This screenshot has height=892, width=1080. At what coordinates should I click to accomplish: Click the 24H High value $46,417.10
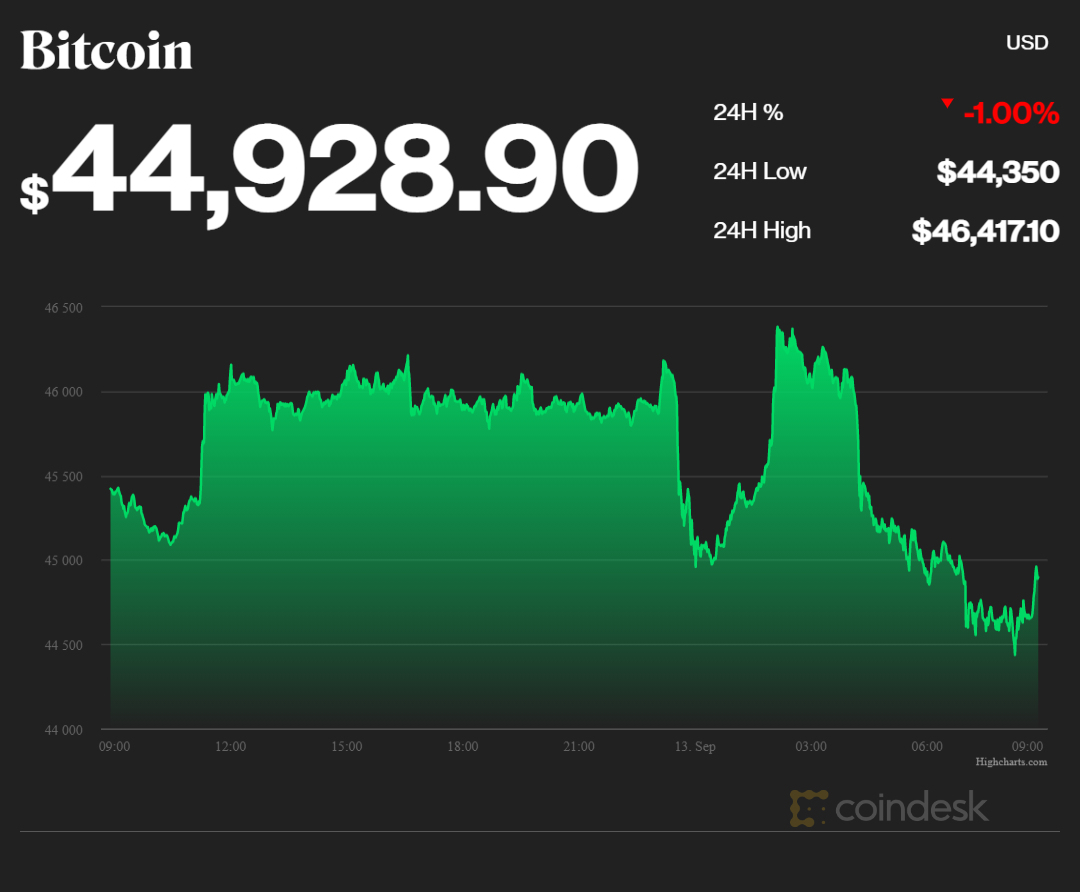coord(985,231)
